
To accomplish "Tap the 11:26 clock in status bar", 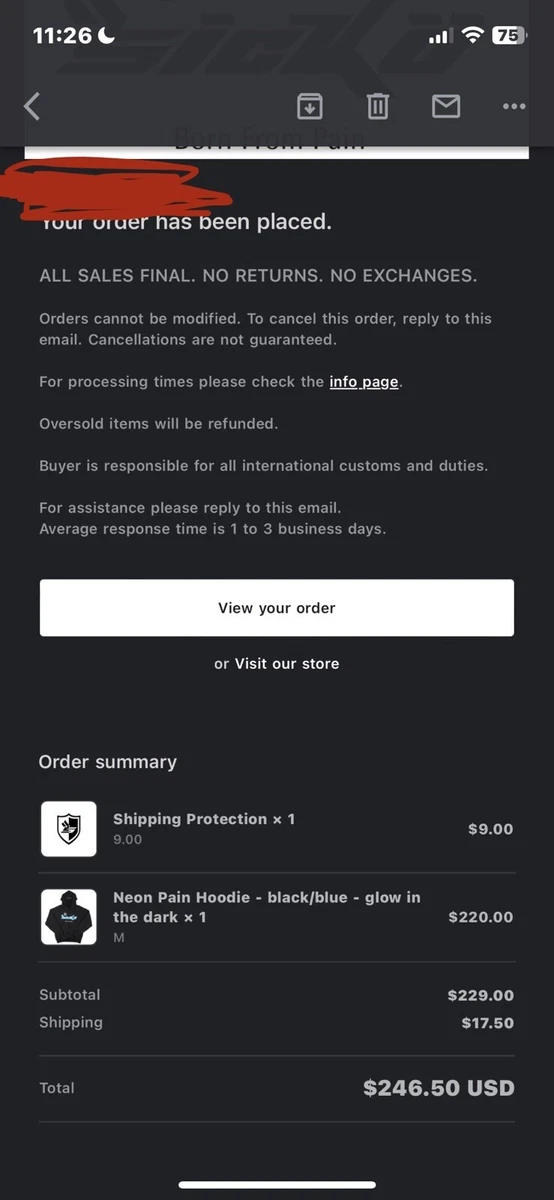I will 62,35.
